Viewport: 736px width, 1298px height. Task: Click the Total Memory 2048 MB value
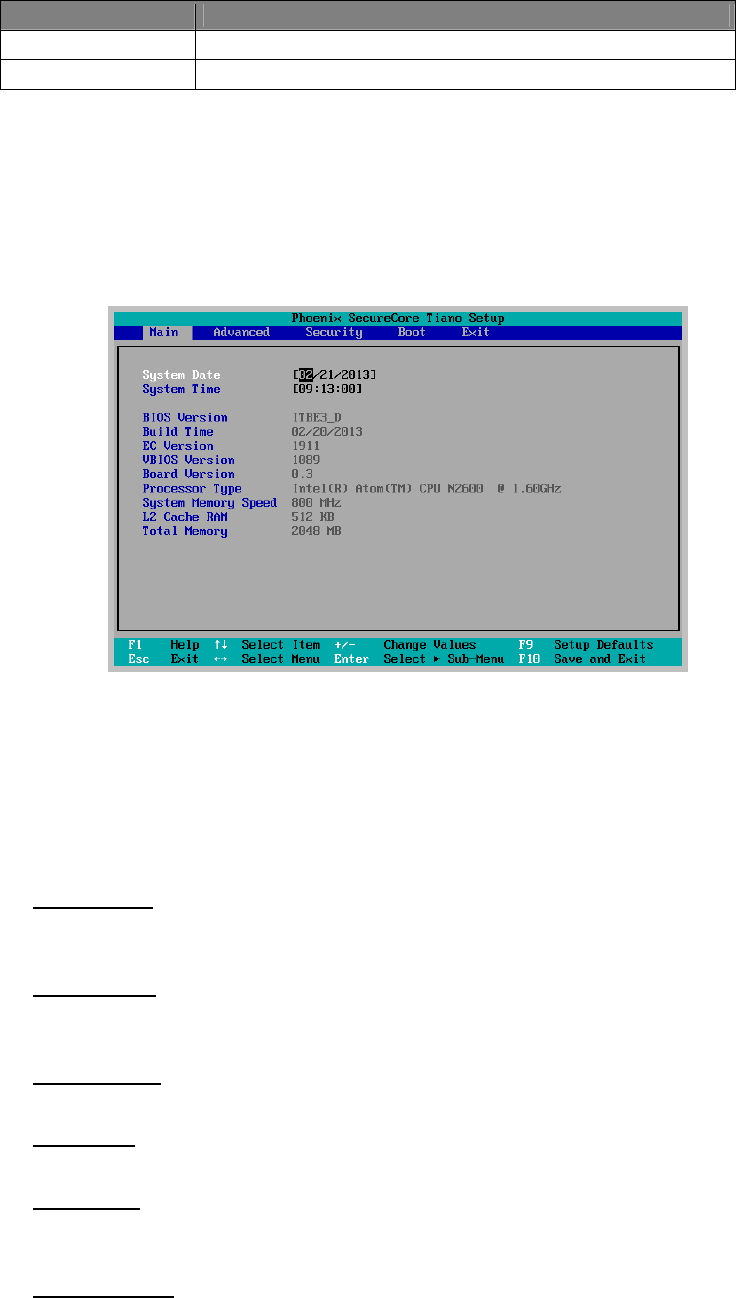click(x=316, y=531)
